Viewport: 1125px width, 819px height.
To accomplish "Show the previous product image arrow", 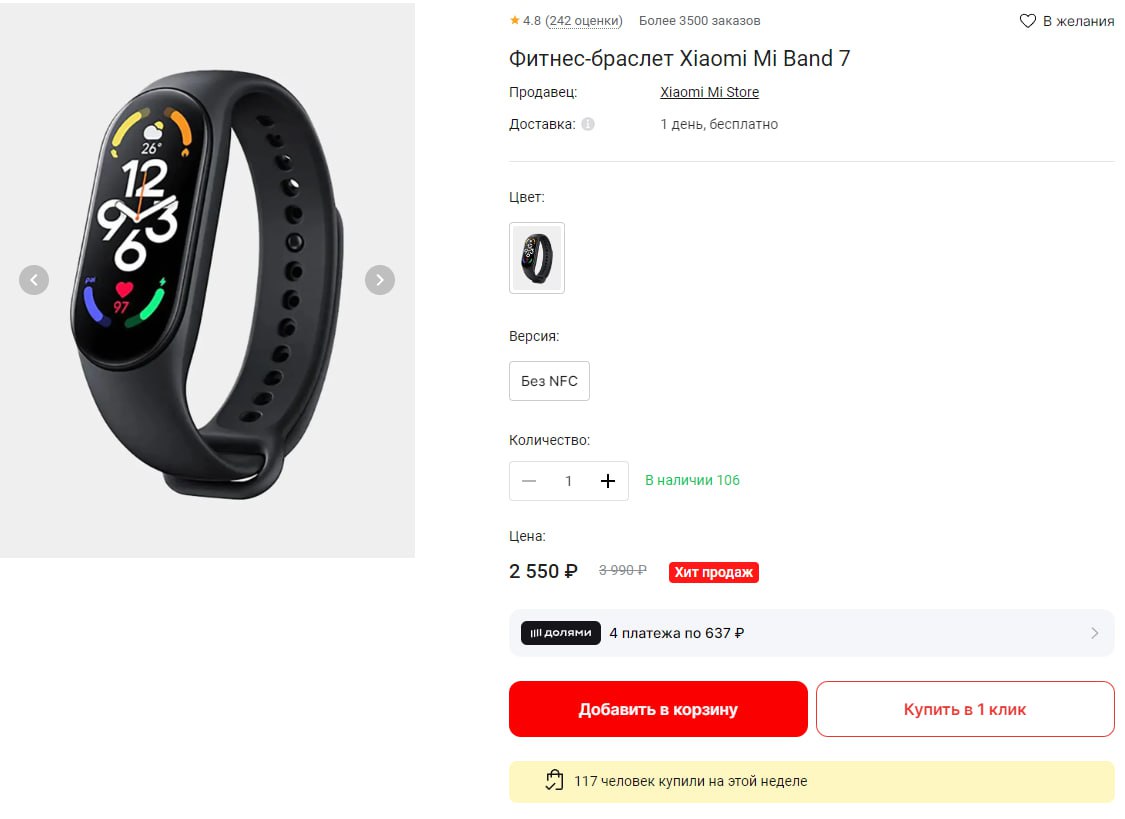I will tap(34, 280).
